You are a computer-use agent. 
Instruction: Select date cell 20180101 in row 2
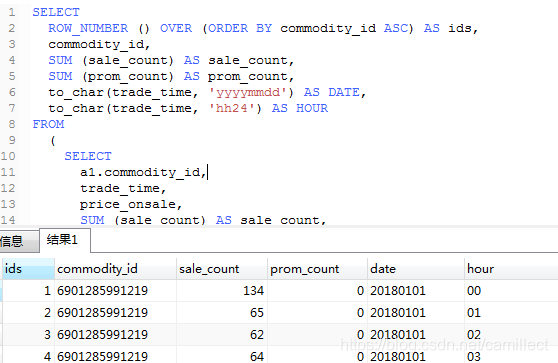tap(416, 313)
